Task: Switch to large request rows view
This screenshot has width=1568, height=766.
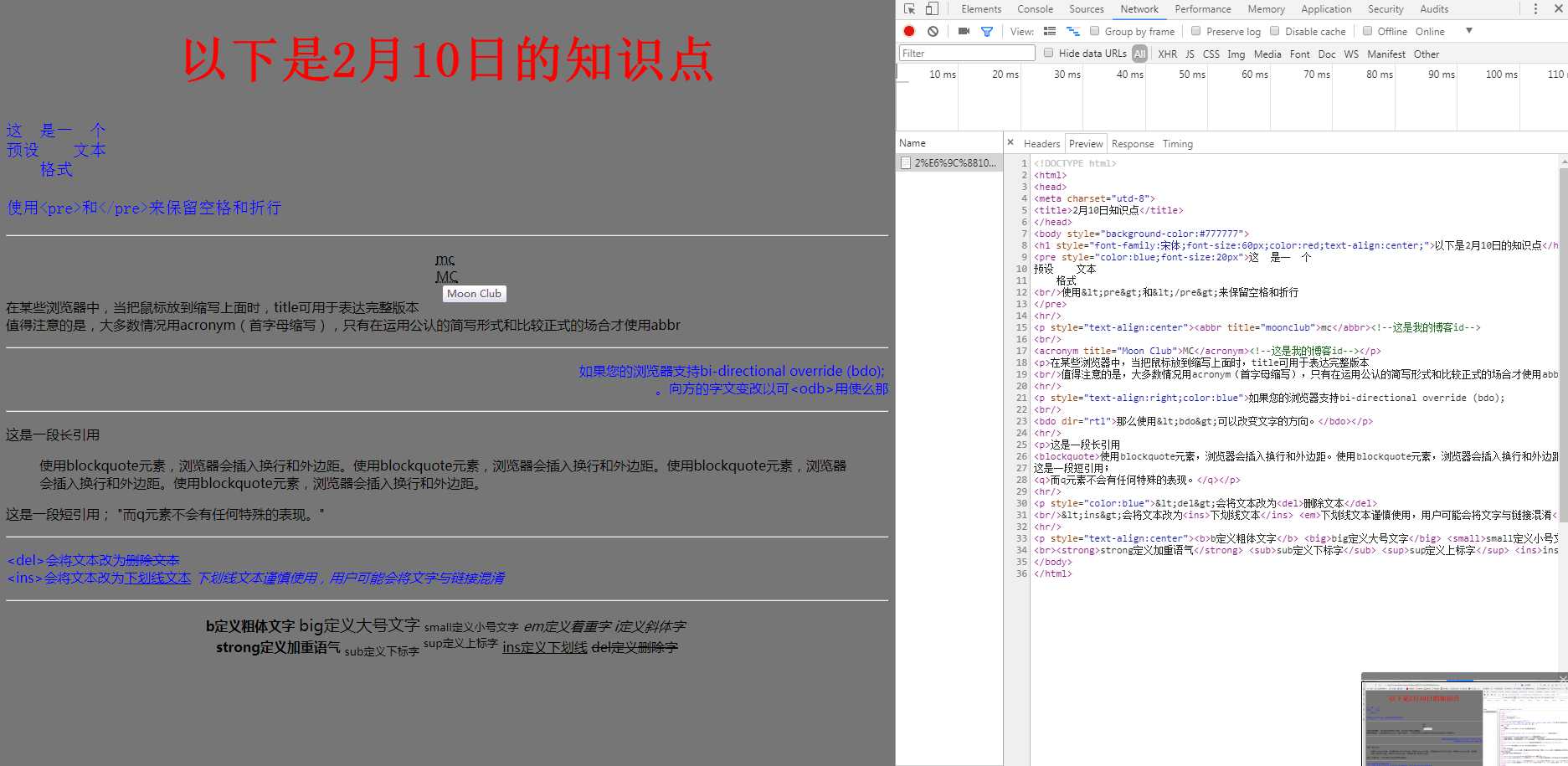Action: (x=1050, y=31)
